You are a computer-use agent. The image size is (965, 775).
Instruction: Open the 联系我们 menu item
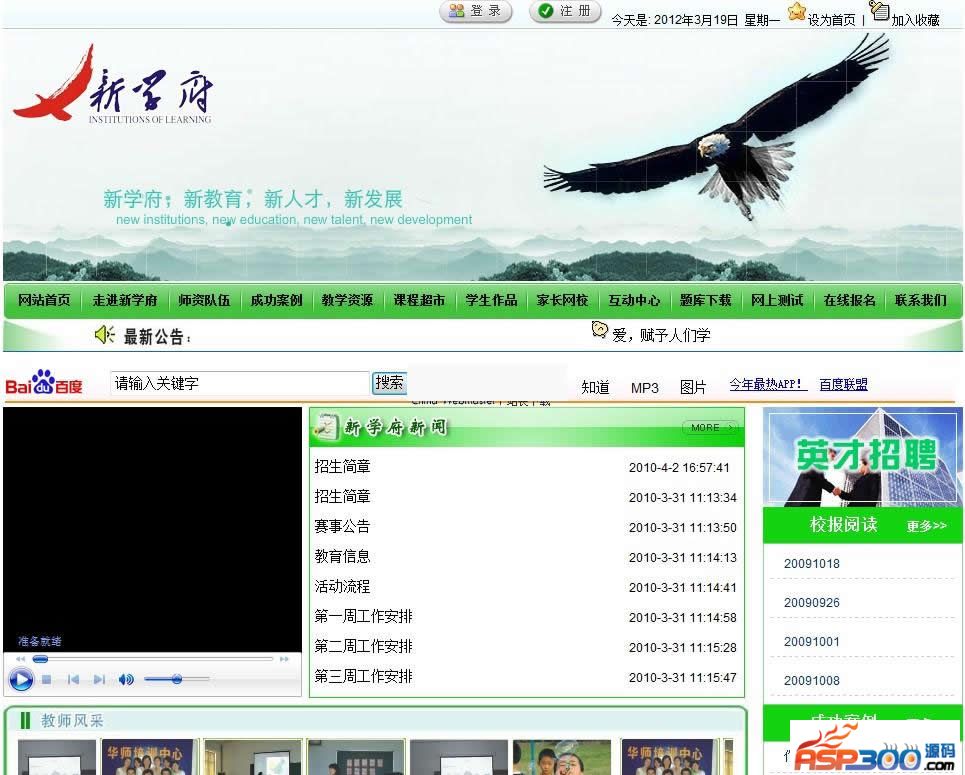pyautogui.click(x=921, y=300)
